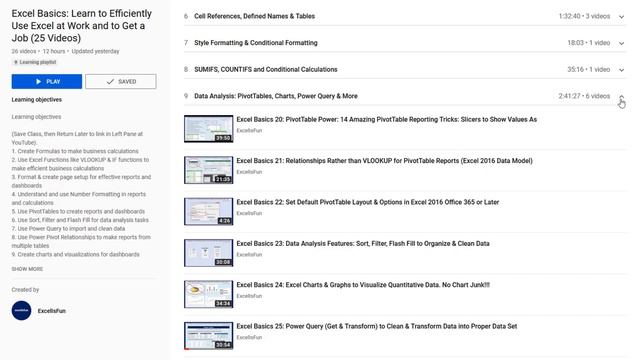The image size is (640, 360).
Task: Click ExcelIsFun channel under Excel Basics 24
Action: (249, 296)
